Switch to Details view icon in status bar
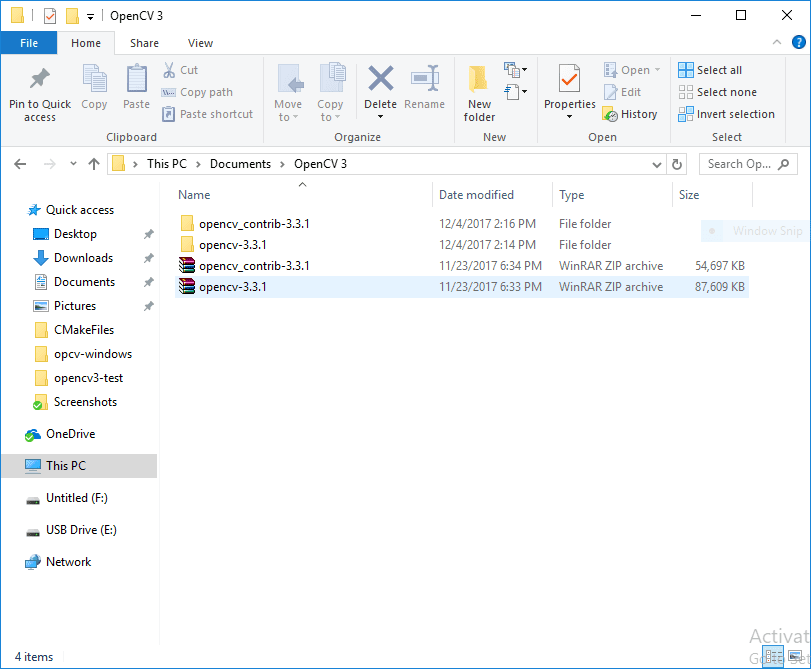Image resolution: width=811 pixels, height=669 pixels. pyautogui.click(x=773, y=657)
